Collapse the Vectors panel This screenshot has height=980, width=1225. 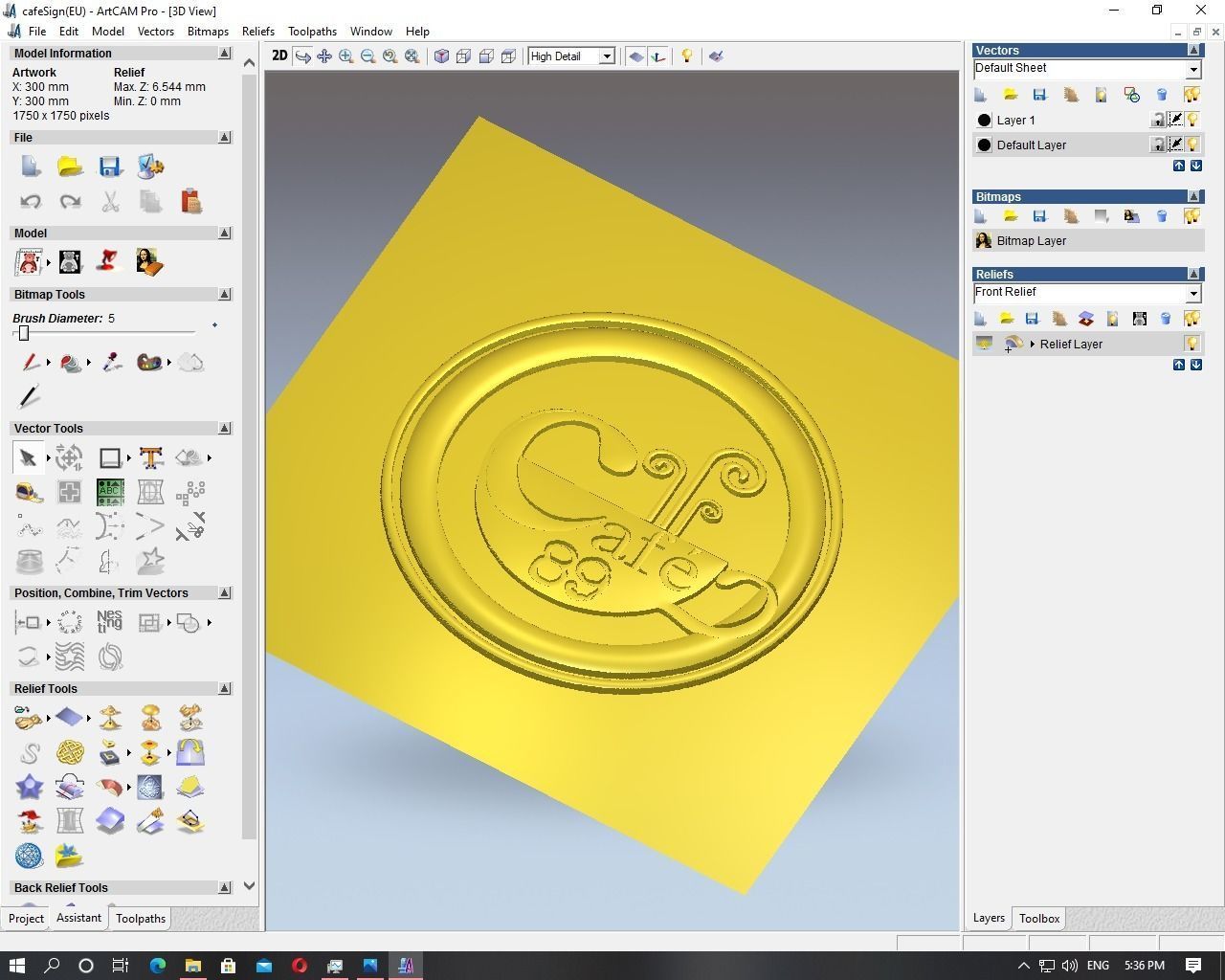point(1193,50)
